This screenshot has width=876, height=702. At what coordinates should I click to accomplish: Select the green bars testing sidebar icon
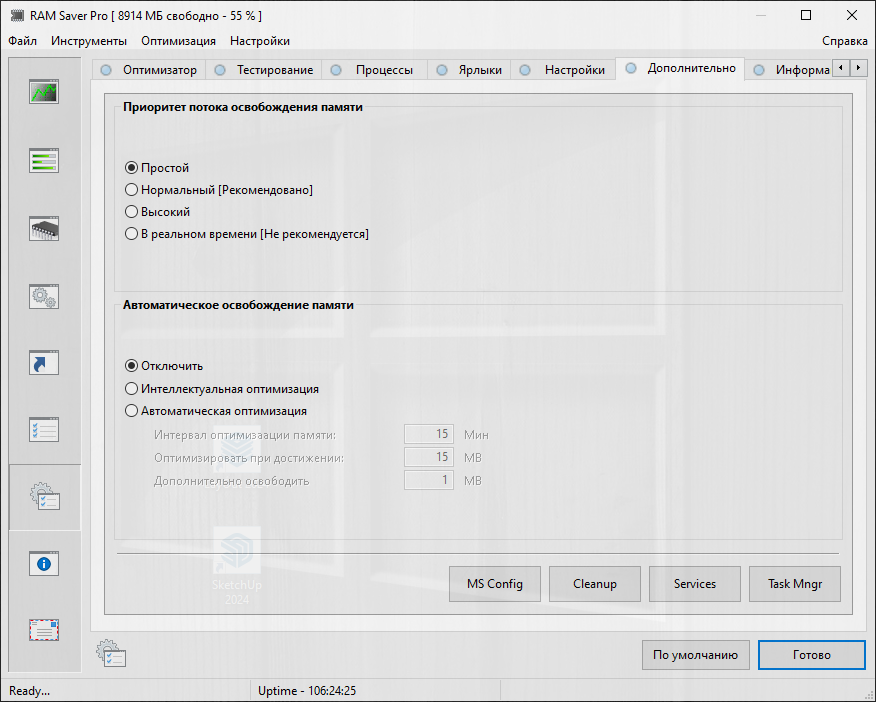(44, 160)
